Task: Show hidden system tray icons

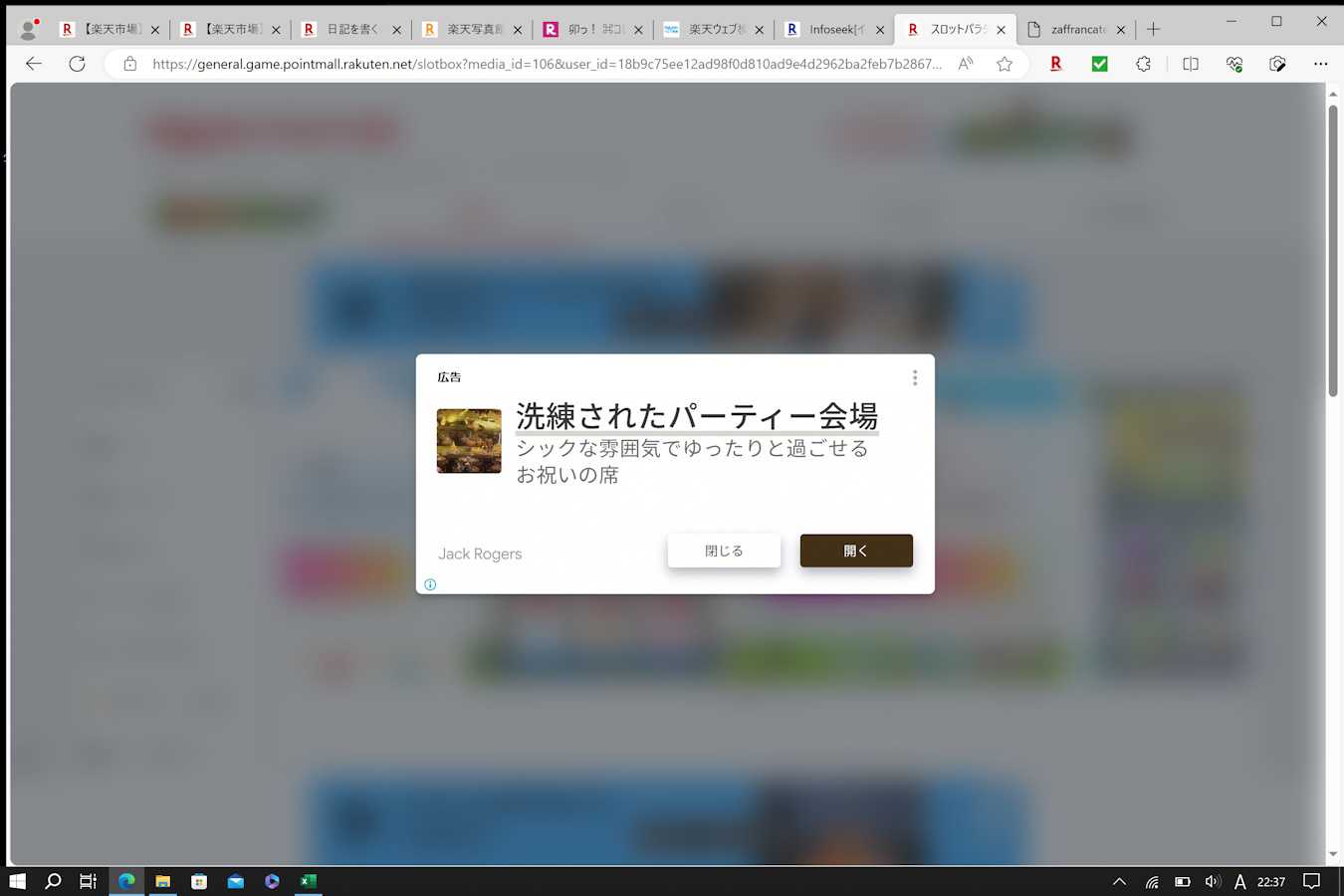Action: [x=1119, y=881]
